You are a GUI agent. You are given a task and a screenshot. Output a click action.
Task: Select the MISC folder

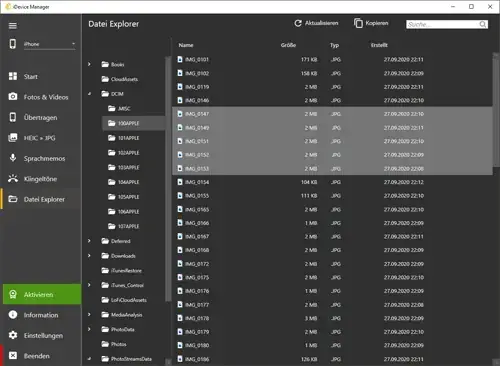click(x=119, y=108)
